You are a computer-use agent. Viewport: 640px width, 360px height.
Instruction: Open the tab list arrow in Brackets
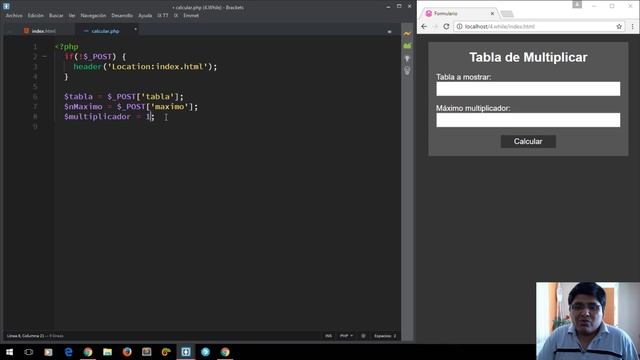tap(389, 31)
